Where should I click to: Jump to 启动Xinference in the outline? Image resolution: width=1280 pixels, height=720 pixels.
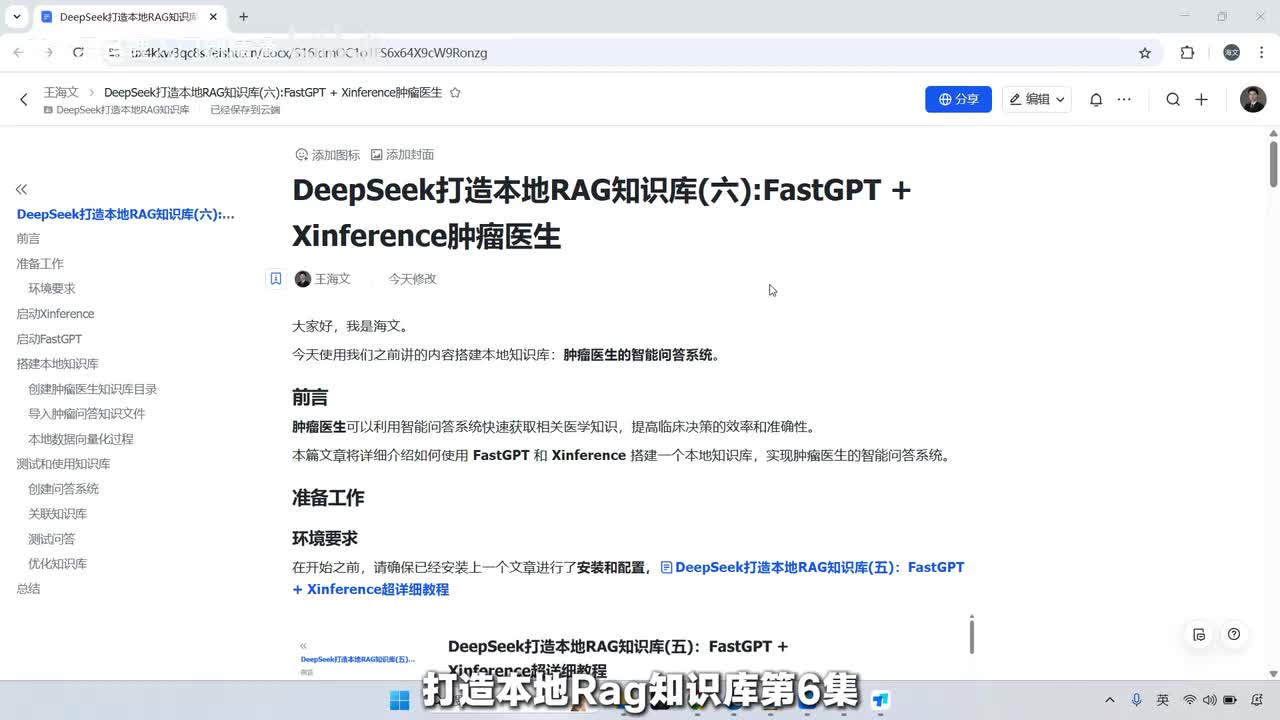pyautogui.click(x=55, y=314)
